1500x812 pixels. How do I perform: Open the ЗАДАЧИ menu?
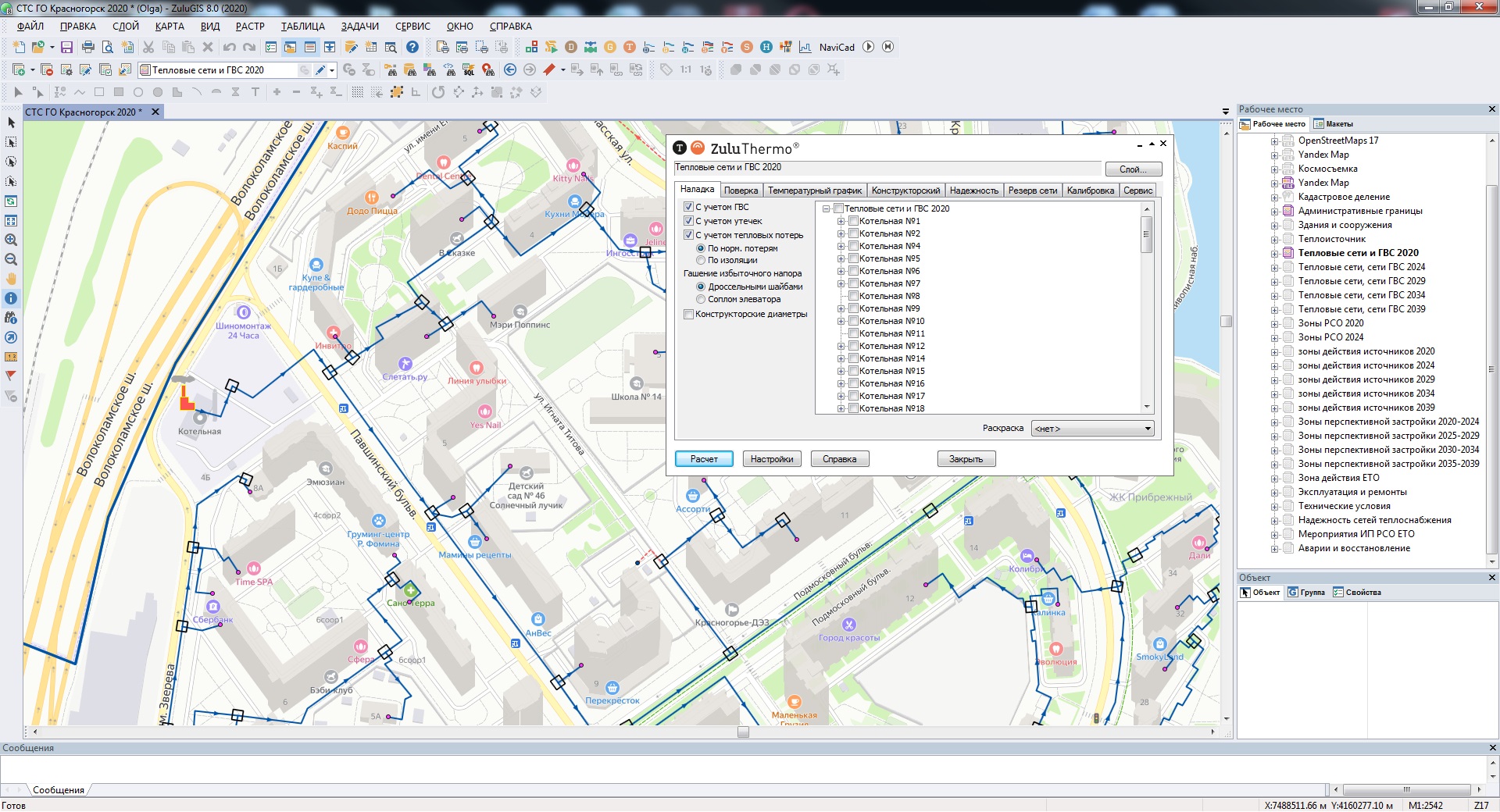coord(359,26)
